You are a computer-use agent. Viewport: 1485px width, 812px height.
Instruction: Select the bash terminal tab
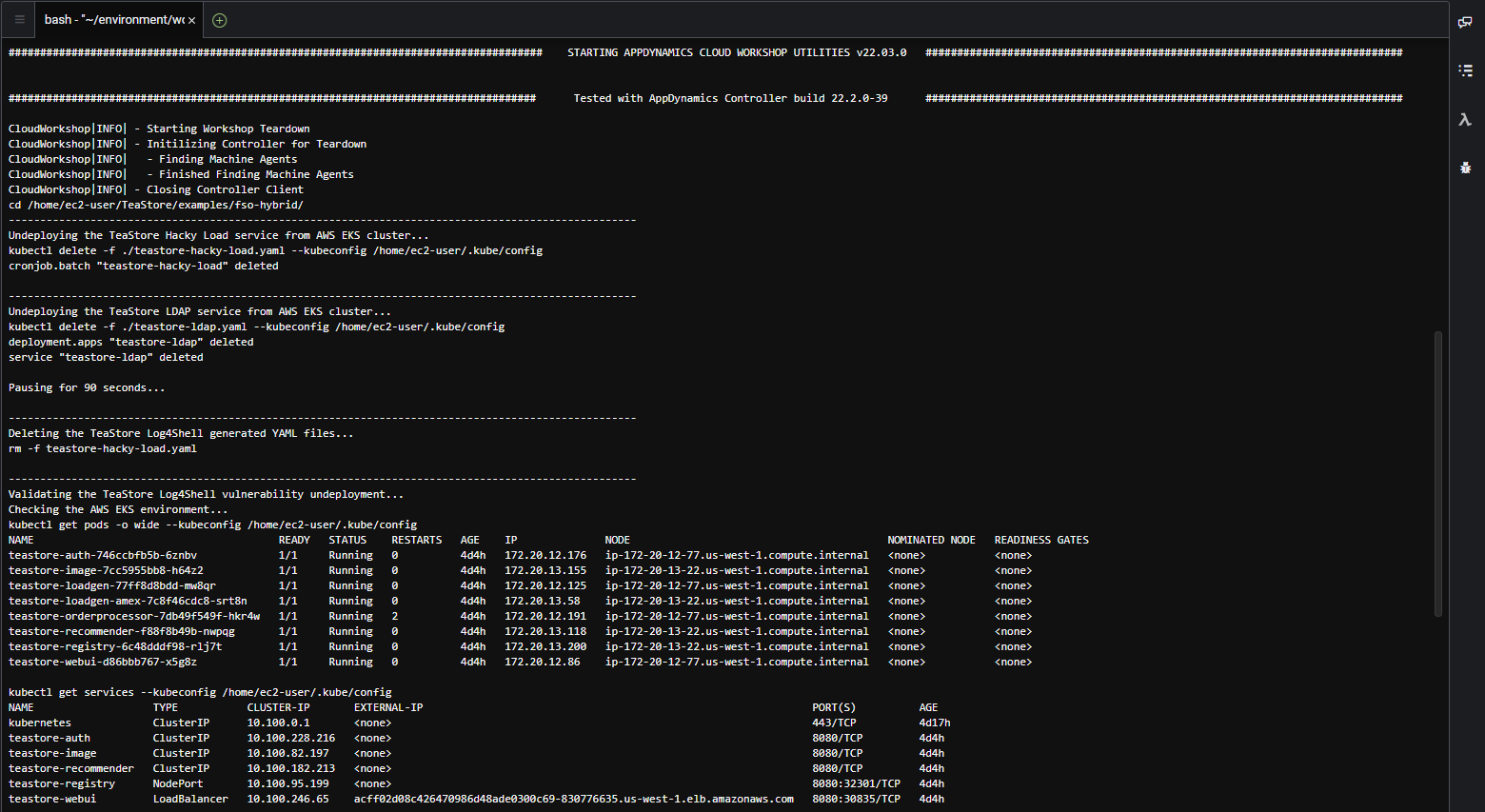point(118,20)
